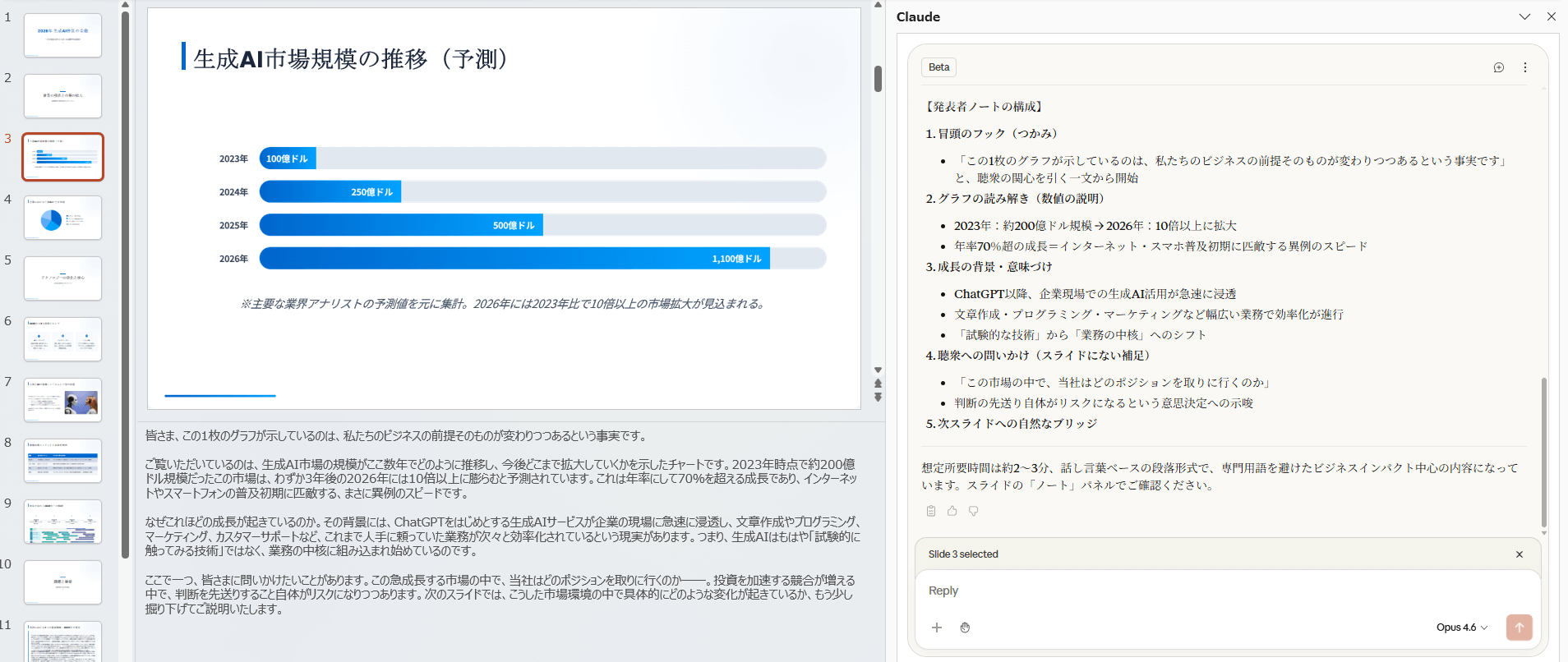The height and width of the screenshot is (662, 1568).
Task: Open the Opus 4.6 model dropdown
Action: click(x=1461, y=628)
